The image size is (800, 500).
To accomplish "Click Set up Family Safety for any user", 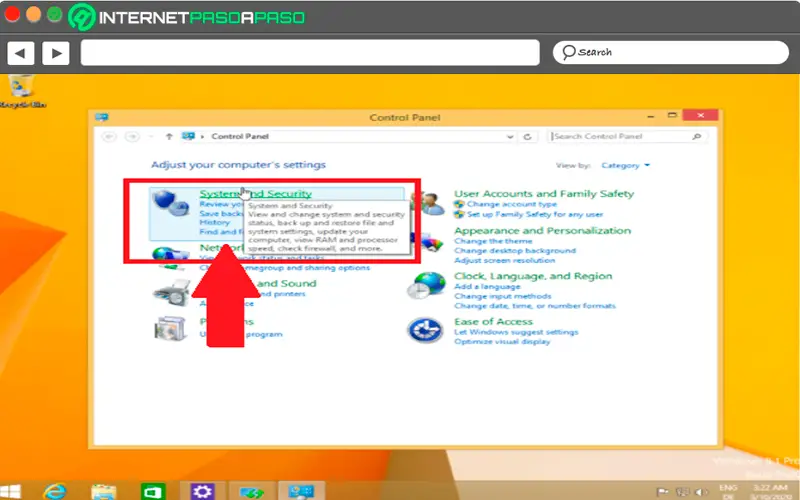I will (x=535, y=214).
